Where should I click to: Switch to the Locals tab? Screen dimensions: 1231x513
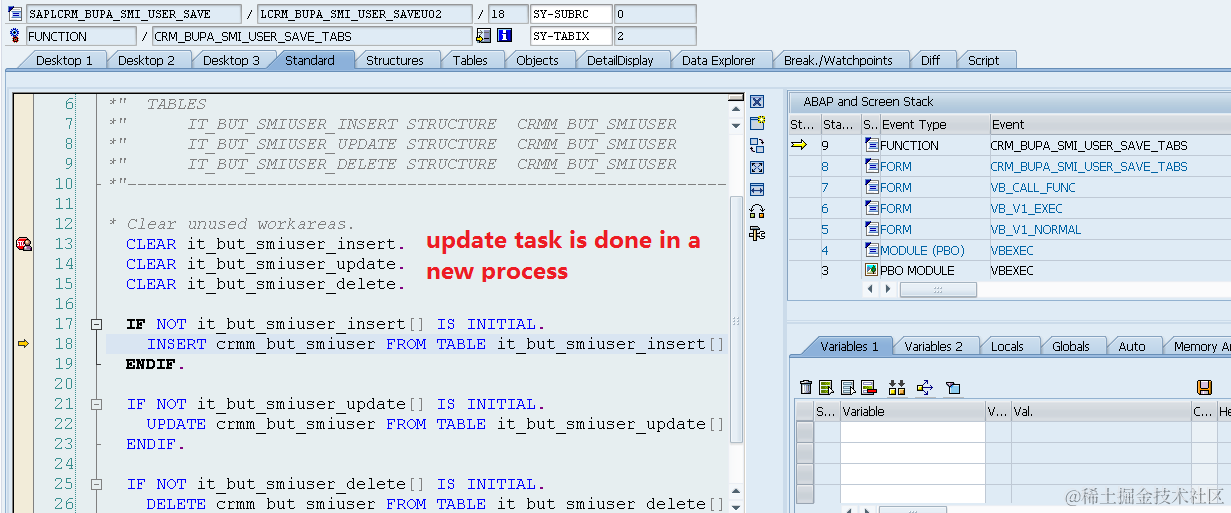[1007, 347]
